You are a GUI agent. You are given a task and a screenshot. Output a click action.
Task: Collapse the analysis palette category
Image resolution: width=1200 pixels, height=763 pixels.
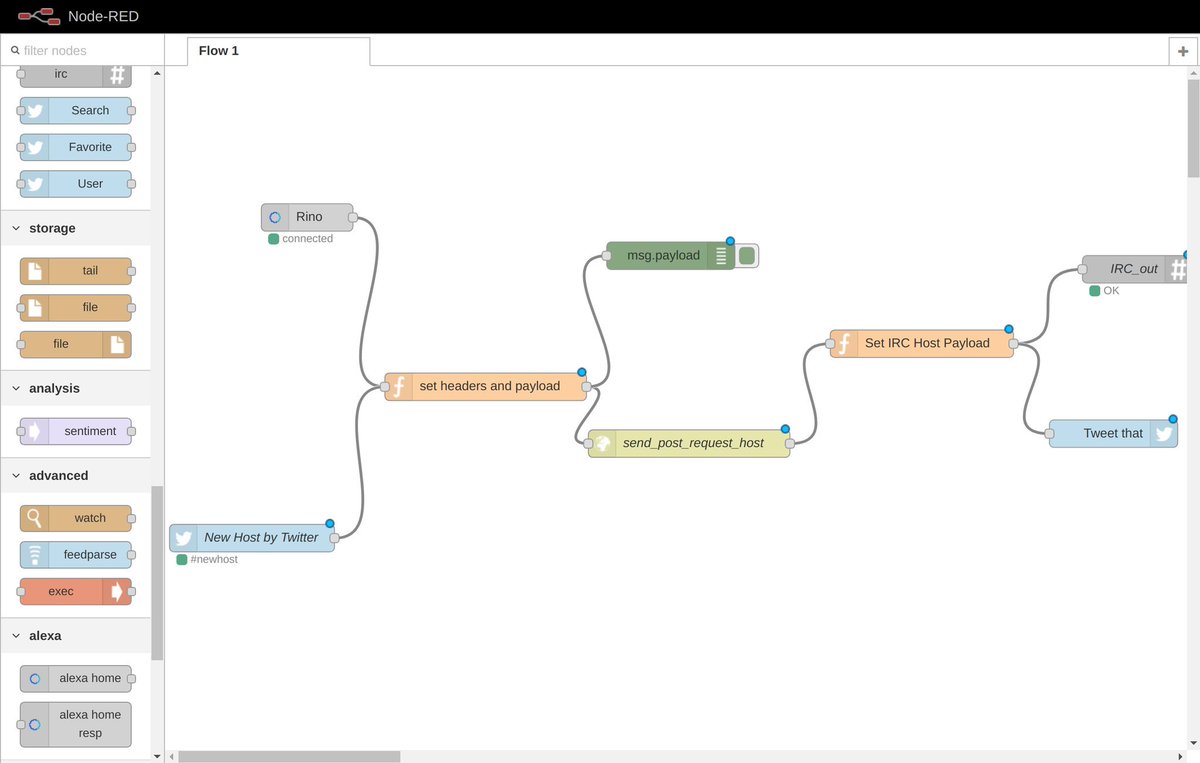click(75, 388)
